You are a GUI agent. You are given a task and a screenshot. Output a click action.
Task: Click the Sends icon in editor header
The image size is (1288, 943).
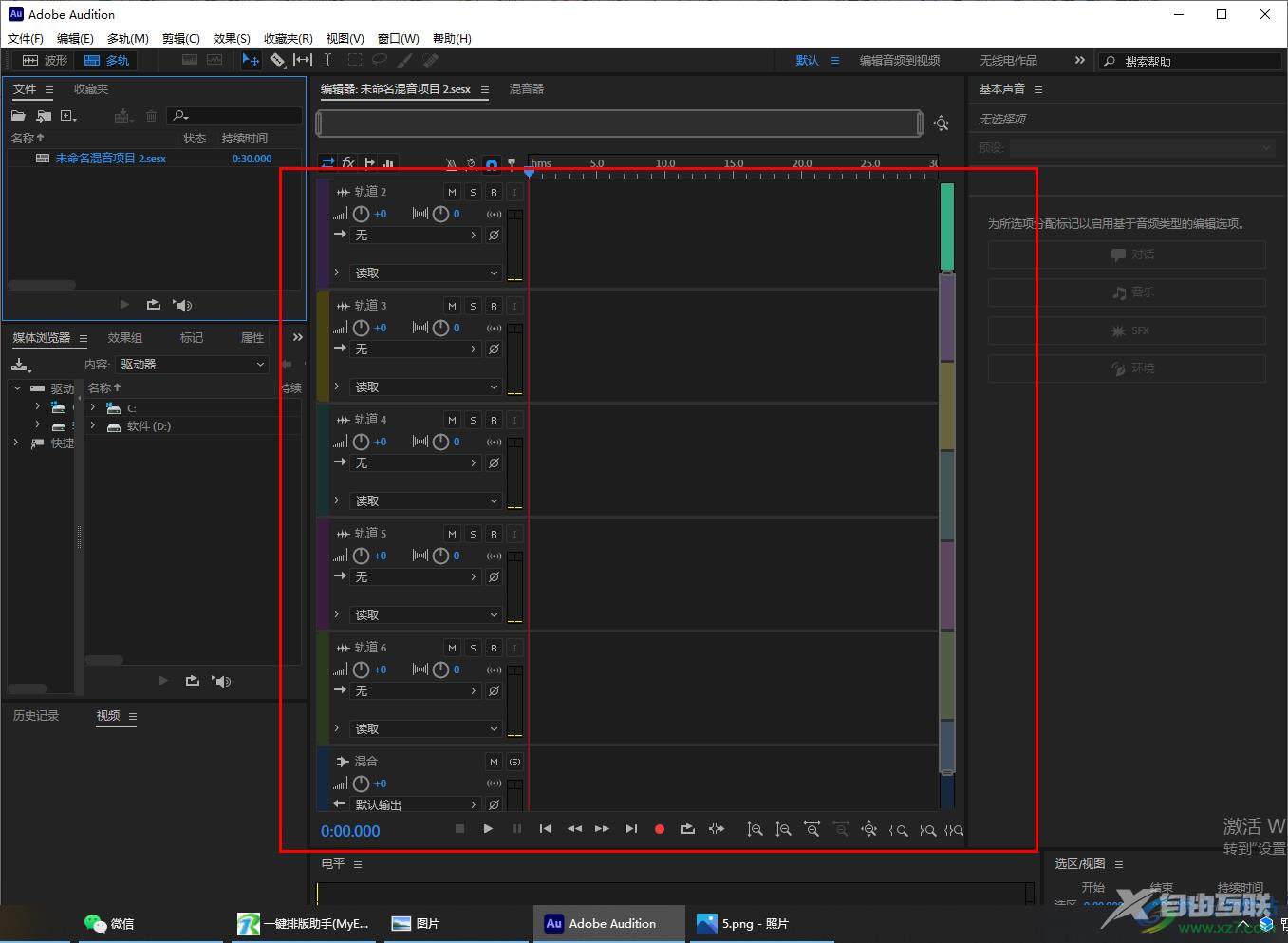[x=369, y=163]
